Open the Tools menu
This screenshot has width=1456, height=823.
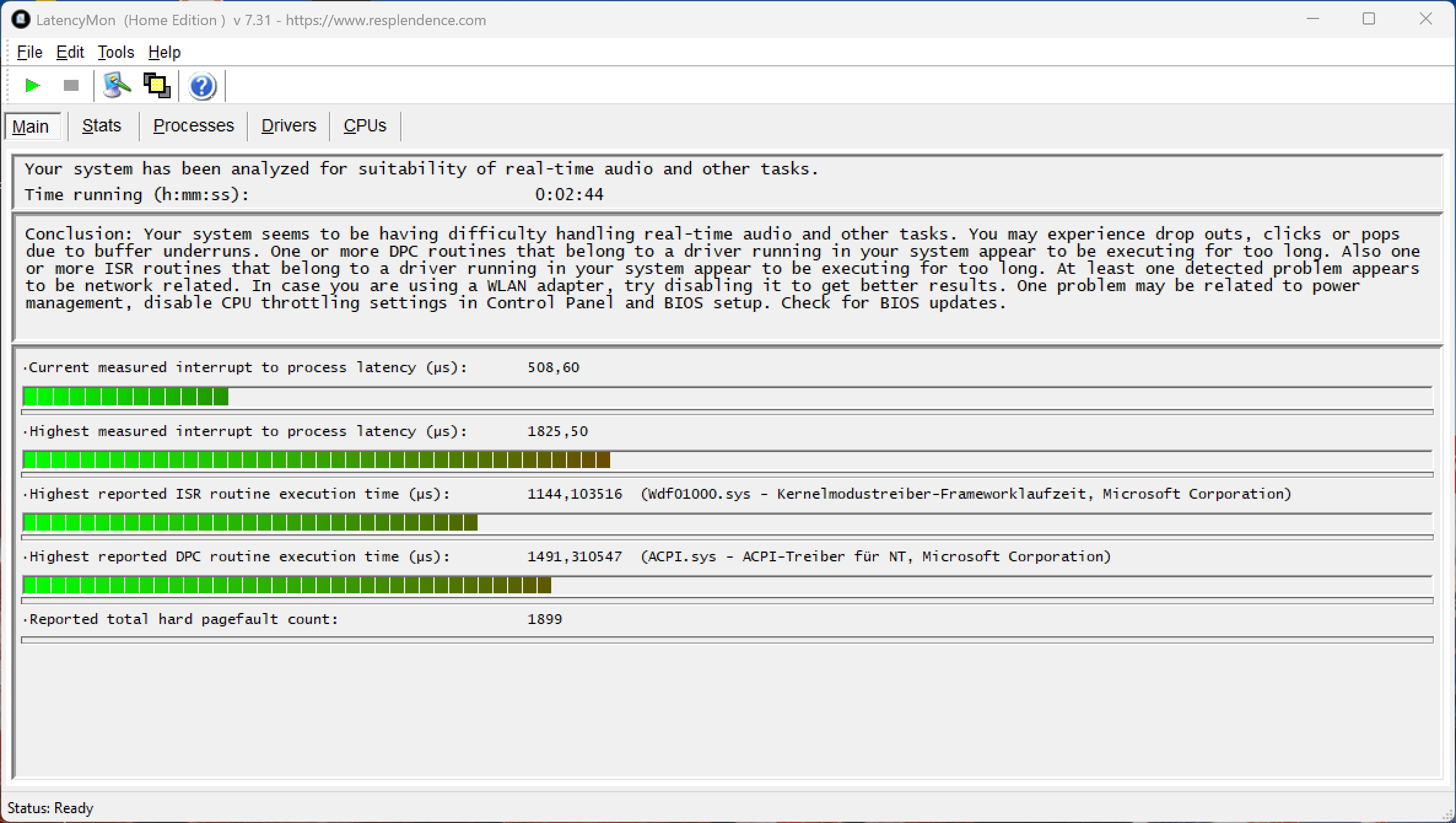coord(116,52)
